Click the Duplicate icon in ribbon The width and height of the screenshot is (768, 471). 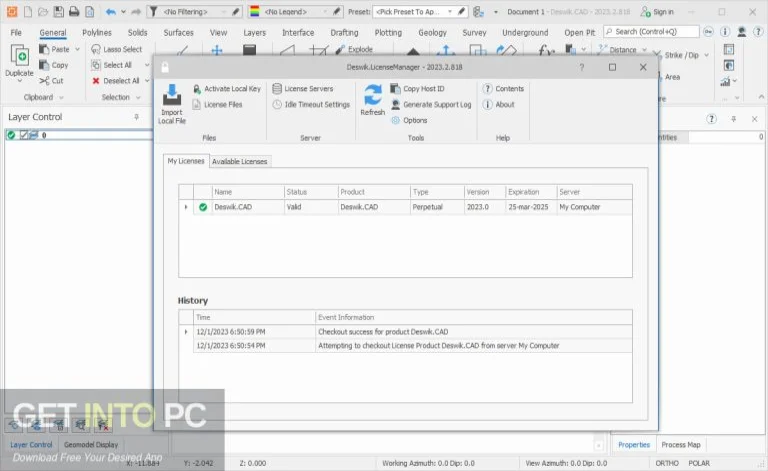tap(20, 56)
